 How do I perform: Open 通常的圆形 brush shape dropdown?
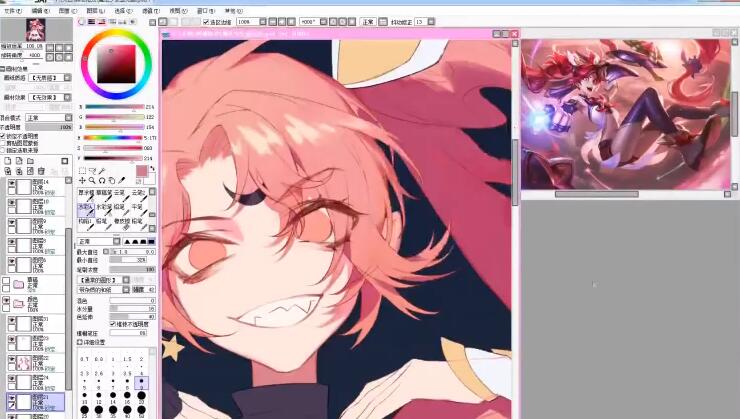[126, 280]
